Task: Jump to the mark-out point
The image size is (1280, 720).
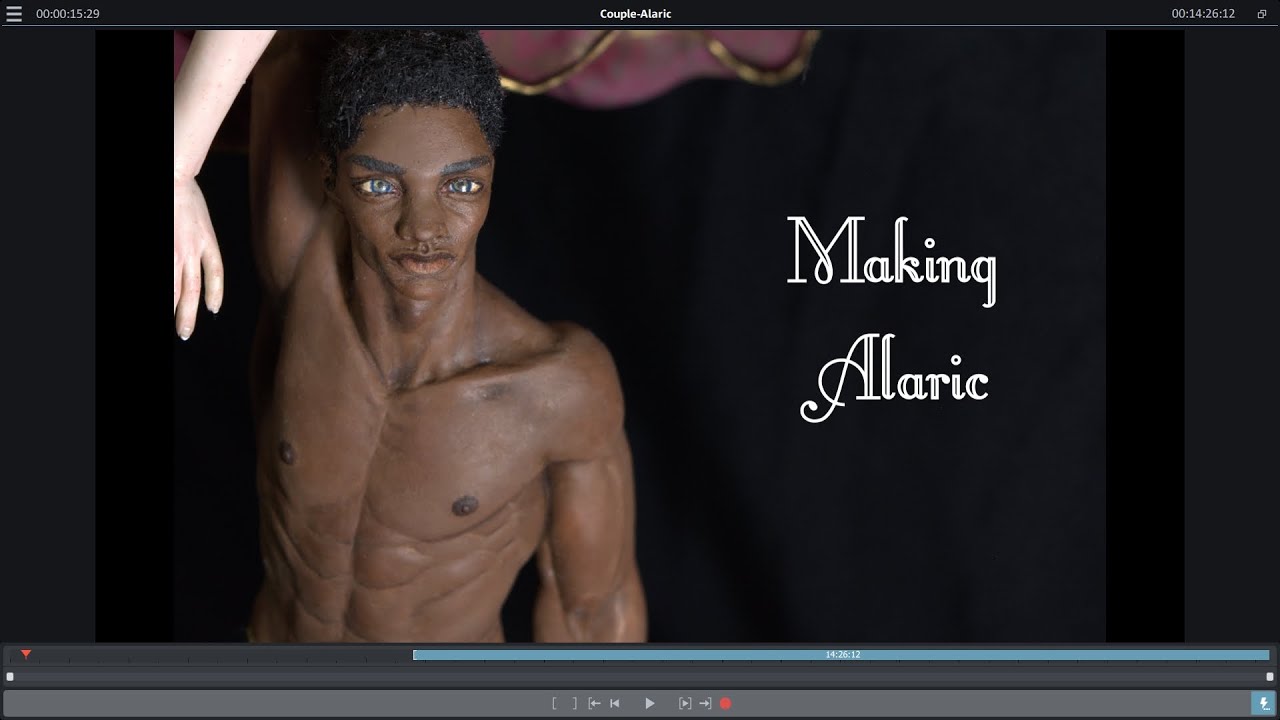Action: (x=705, y=703)
